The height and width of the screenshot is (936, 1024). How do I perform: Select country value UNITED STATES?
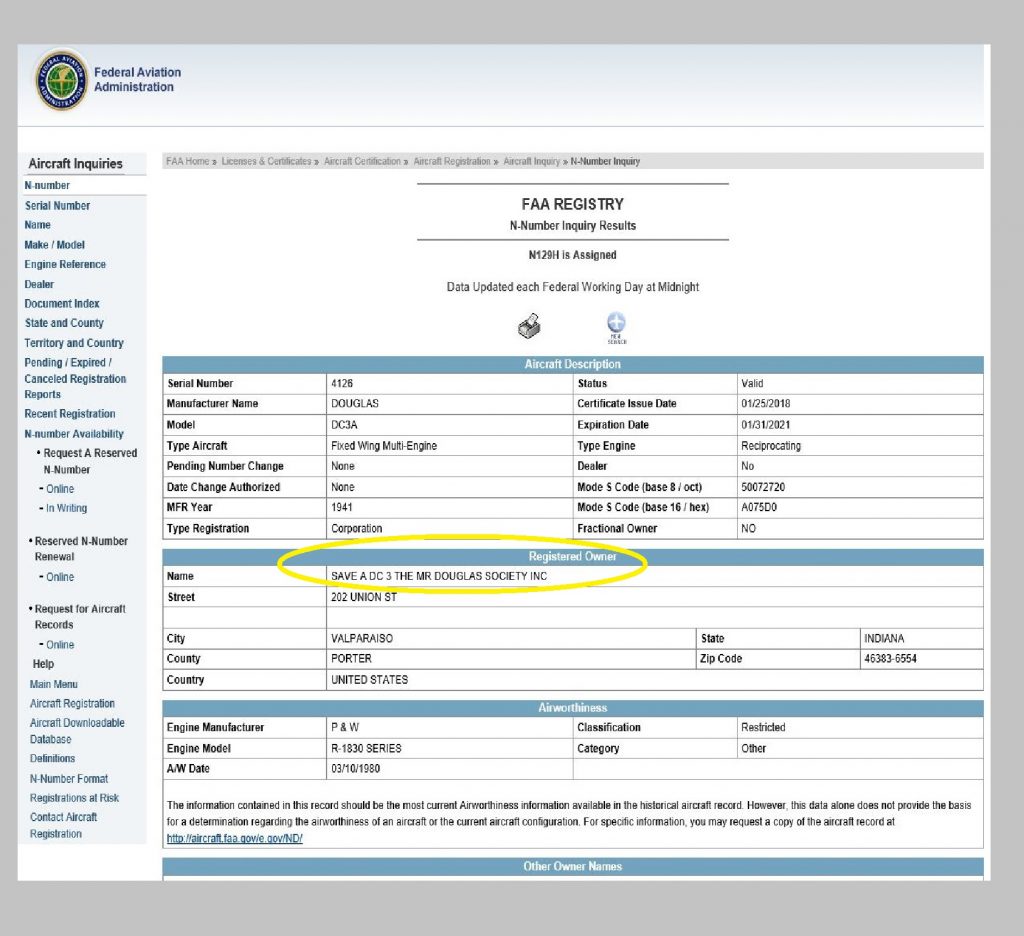point(370,680)
